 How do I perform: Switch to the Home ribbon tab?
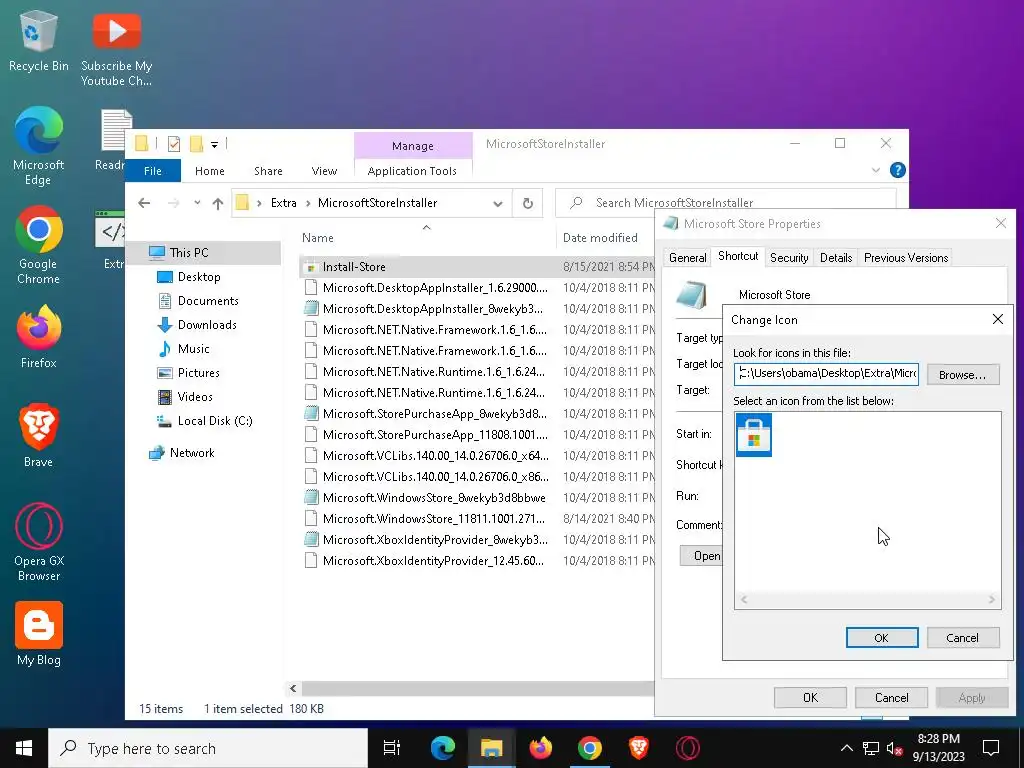click(210, 170)
